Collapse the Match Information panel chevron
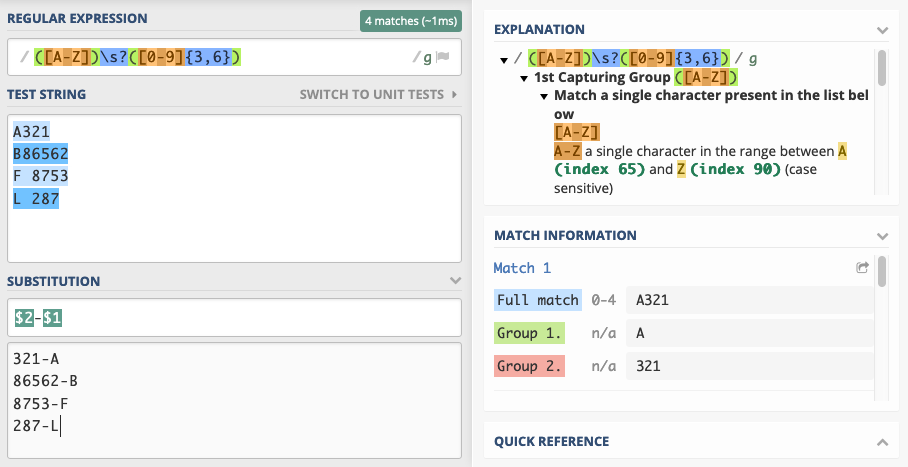Viewport: 908px width, 467px height. click(883, 236)
